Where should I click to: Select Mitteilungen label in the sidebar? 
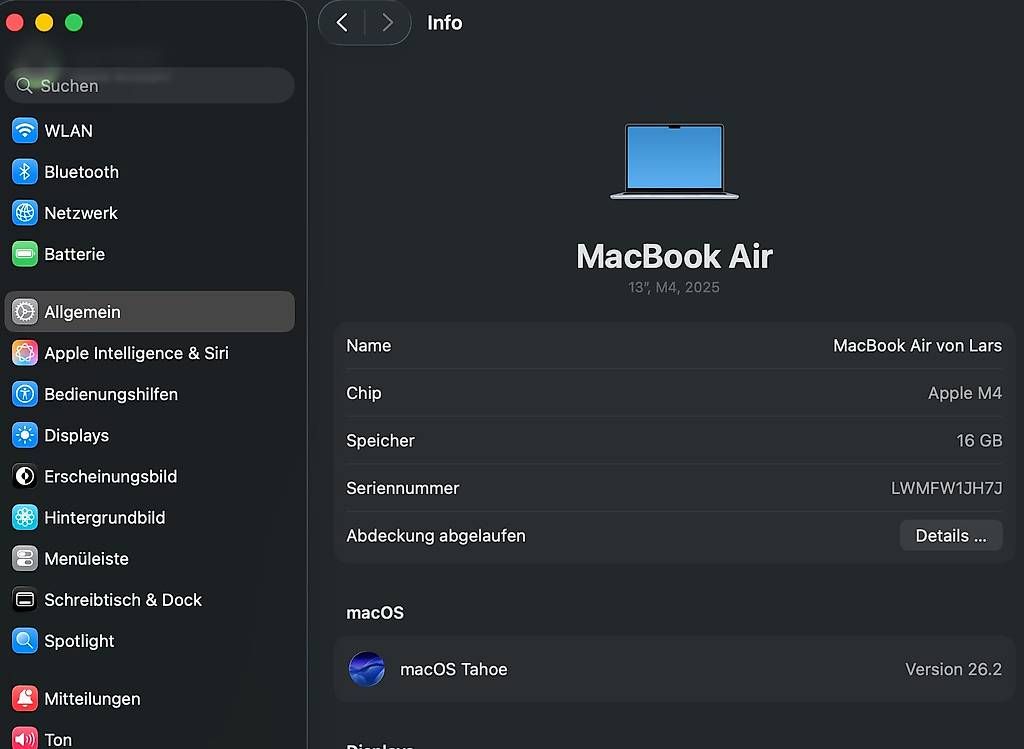pyautogui.click(x=92, y=699)
